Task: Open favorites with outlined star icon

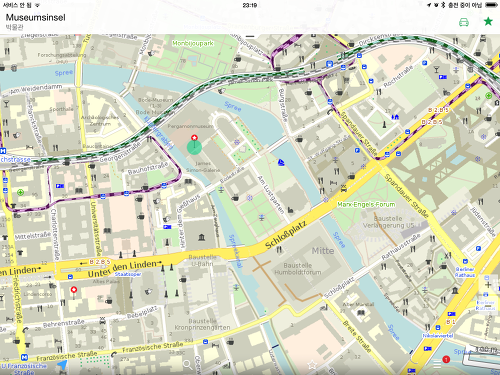Action: [x=312, y=365]
